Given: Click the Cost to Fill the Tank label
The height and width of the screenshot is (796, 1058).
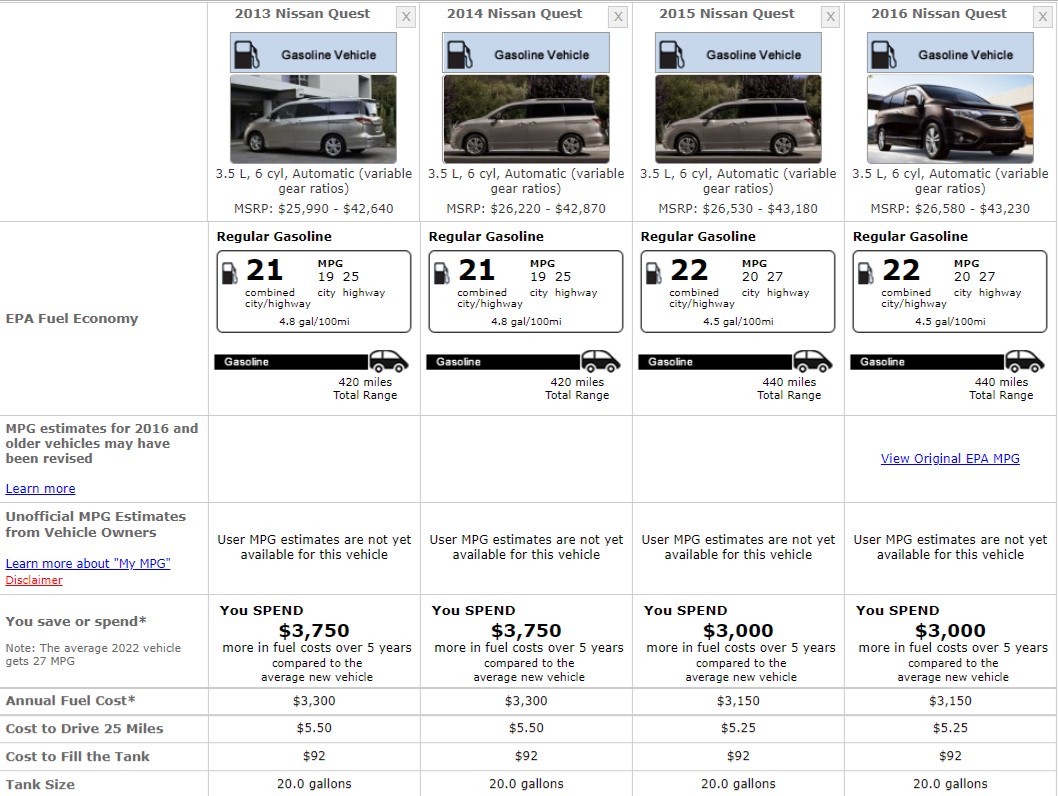Looking at the screenshot, I should click(78, 756).
